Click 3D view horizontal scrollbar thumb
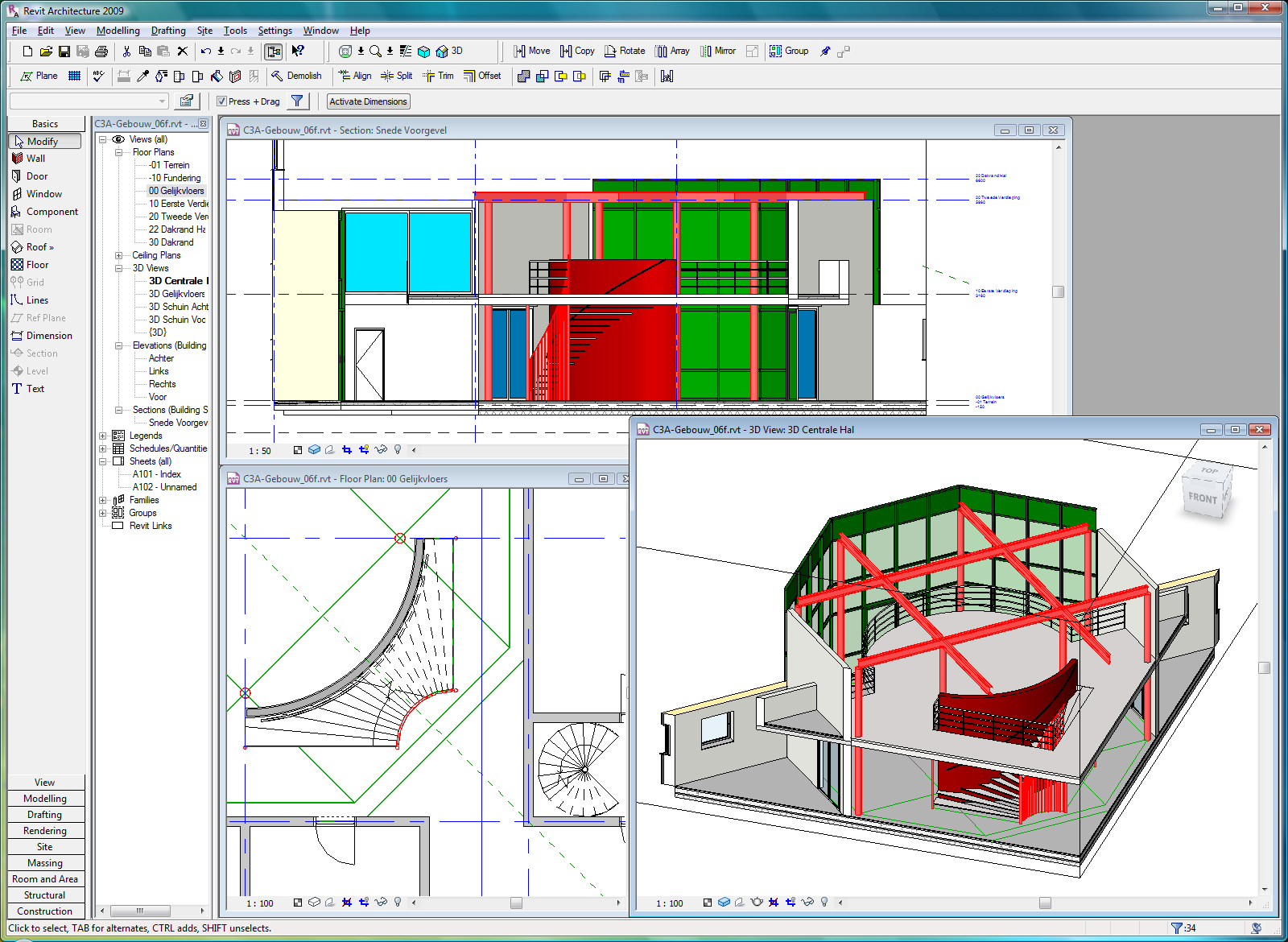The image size is (1288, 942). pos(1045,903)
